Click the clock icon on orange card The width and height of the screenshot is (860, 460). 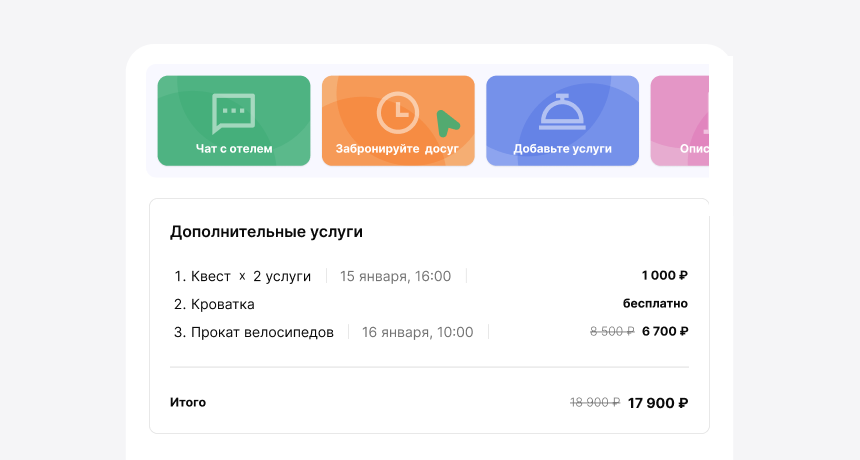click(x=398, y=112)
